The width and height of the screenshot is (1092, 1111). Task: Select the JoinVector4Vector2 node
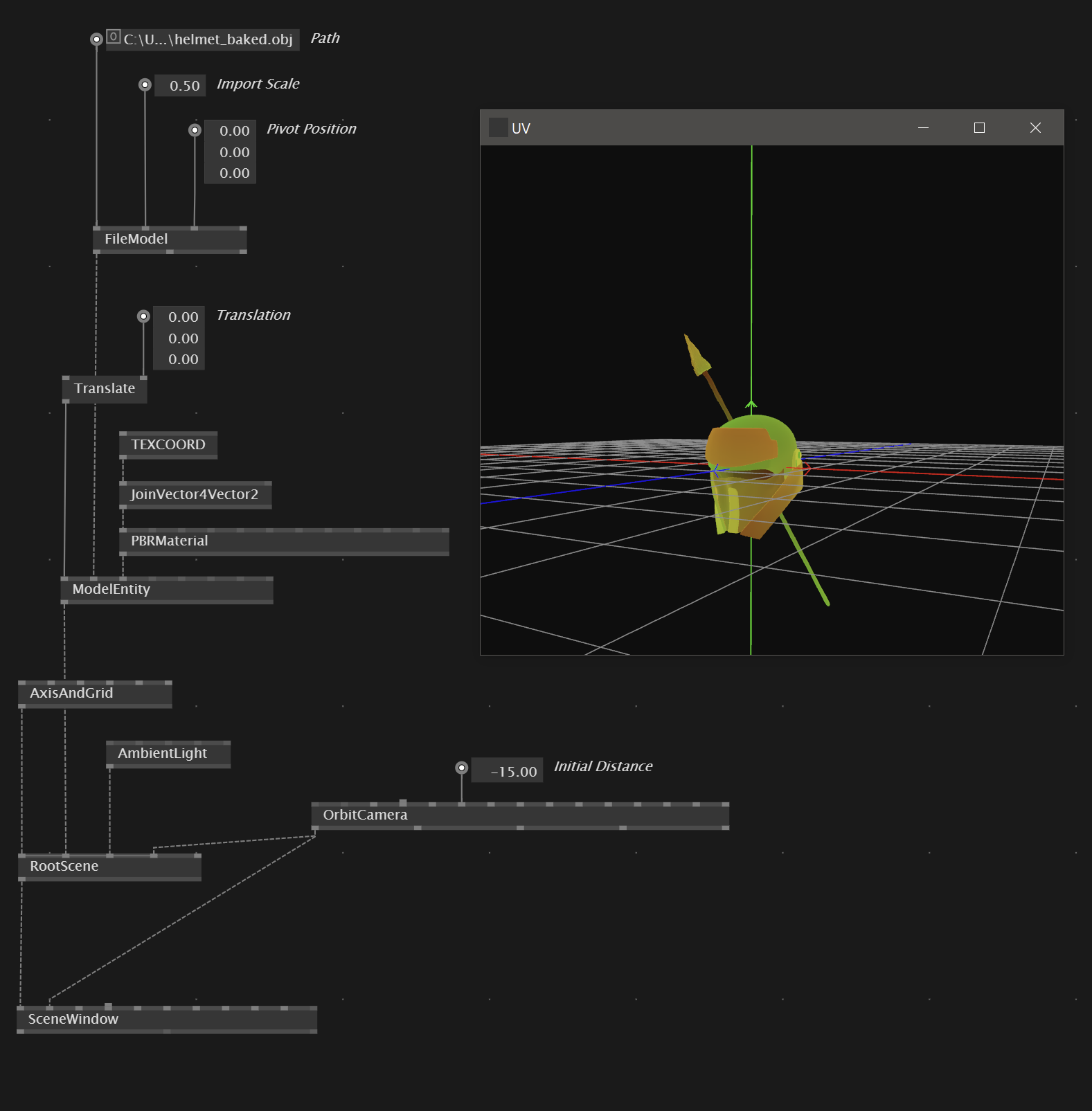tap(195, 495)
